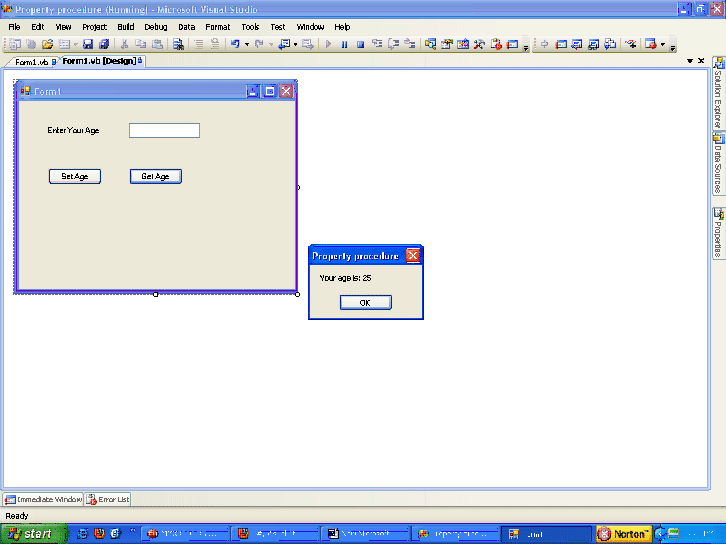
Task: Expand the Solution Explorer side panel
Action: click(x=718, y=93)
